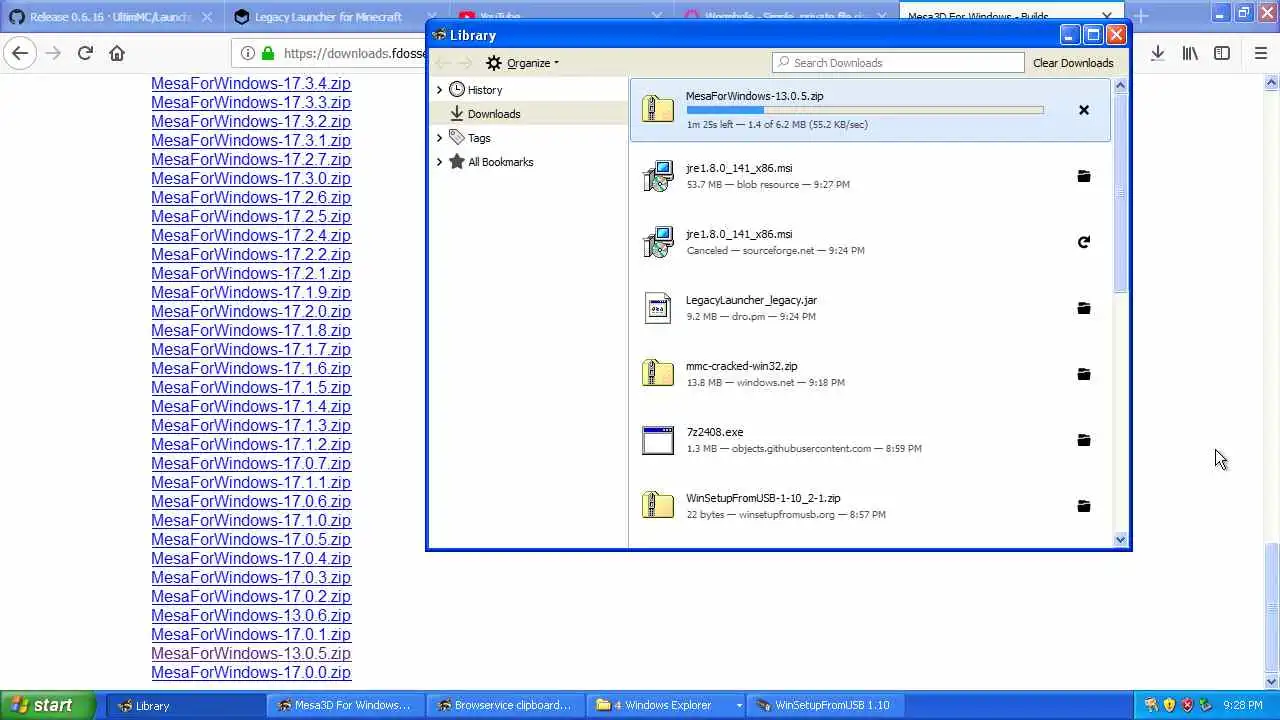
Task: Click the browser address bar URL
Action: pyautogui.click(x=355, y=54)
